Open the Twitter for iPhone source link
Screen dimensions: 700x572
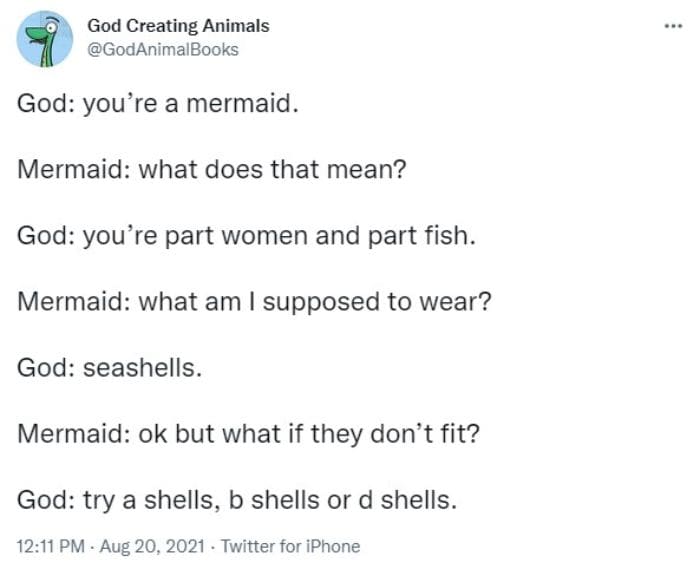289,546
